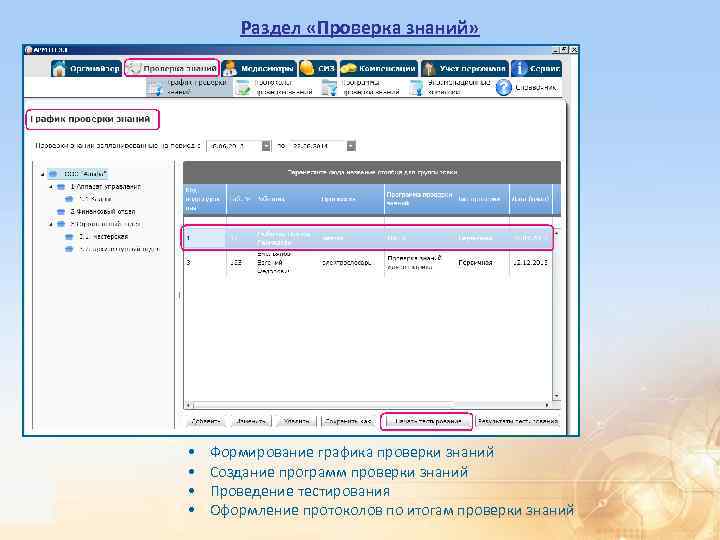Open the Сервис tab
720x540 pixels.
click(536, 69)
